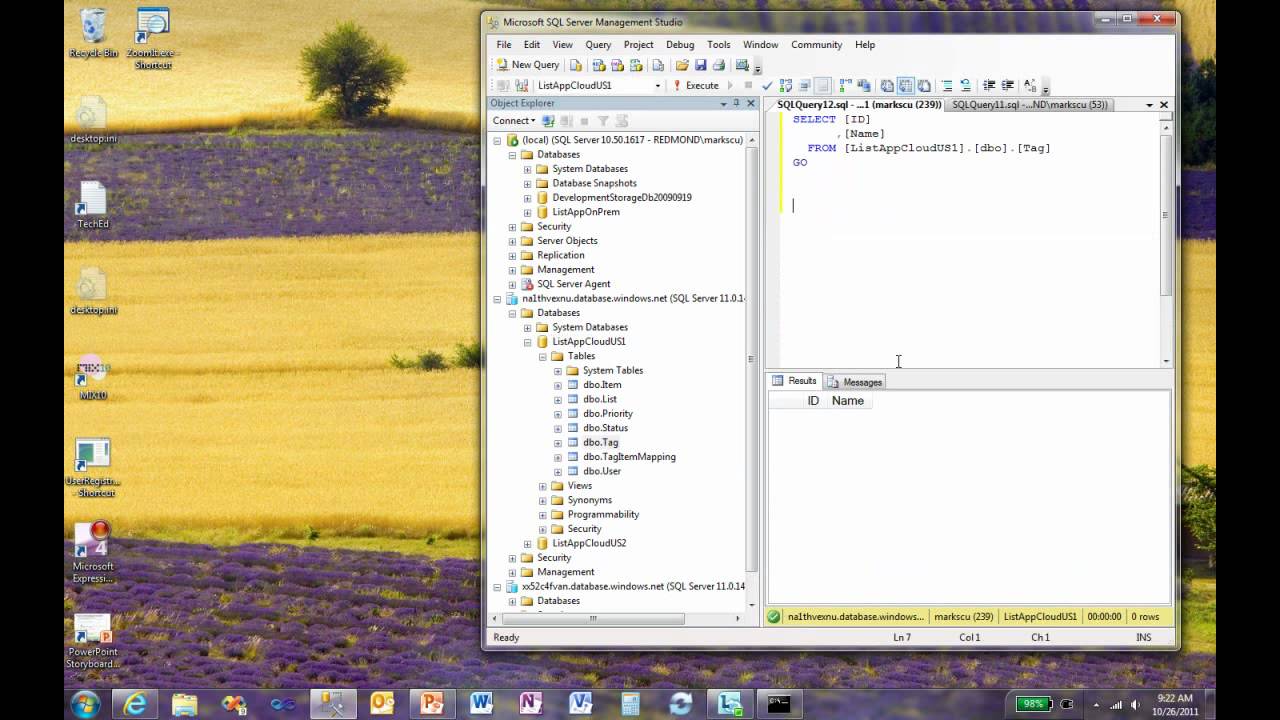Select dbo.User table in tree
This screenshot has width=1280, height=720.
click(602, 471)
